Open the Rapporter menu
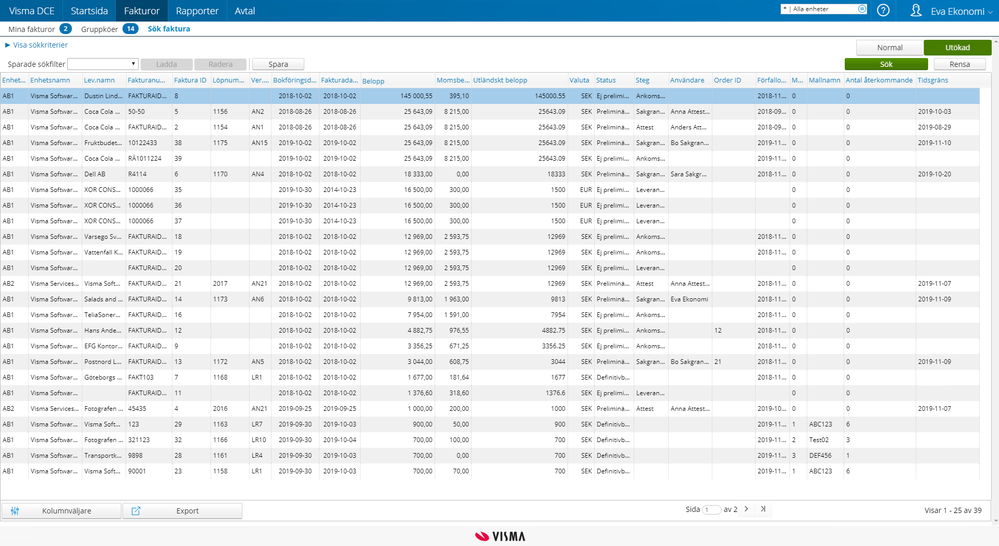The height and width of the screenshot is (546, 999). 197,11
